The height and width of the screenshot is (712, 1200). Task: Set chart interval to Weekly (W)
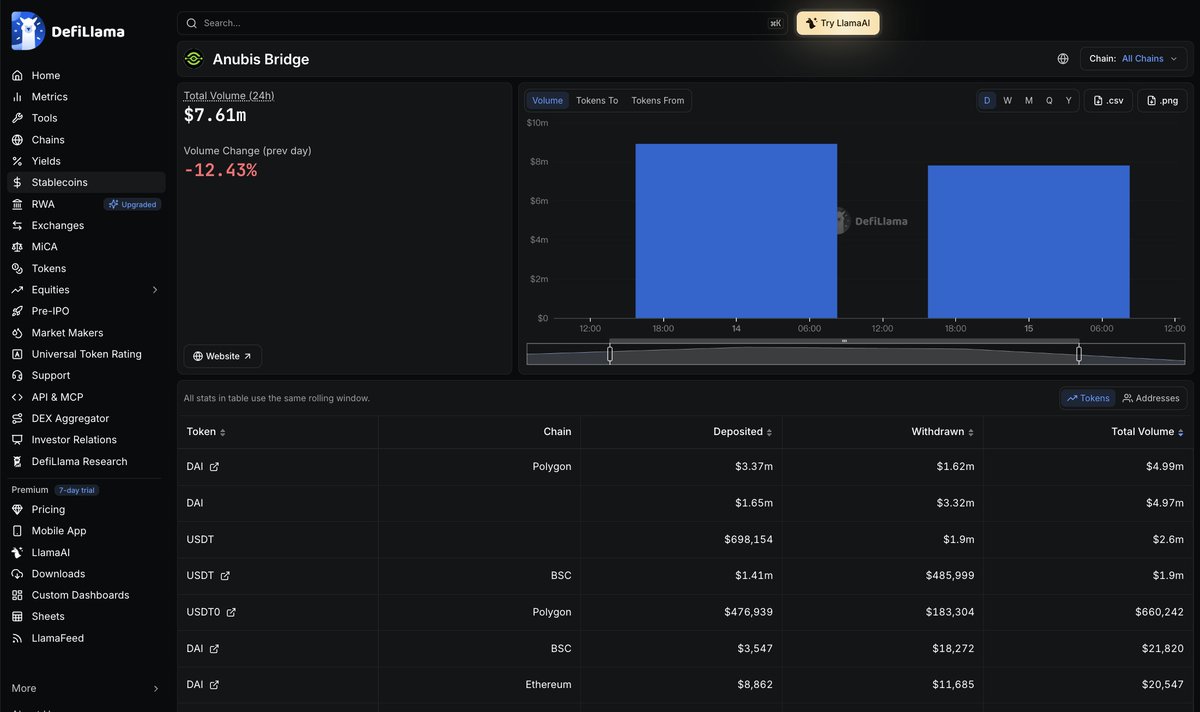(x=1008, y=100)
